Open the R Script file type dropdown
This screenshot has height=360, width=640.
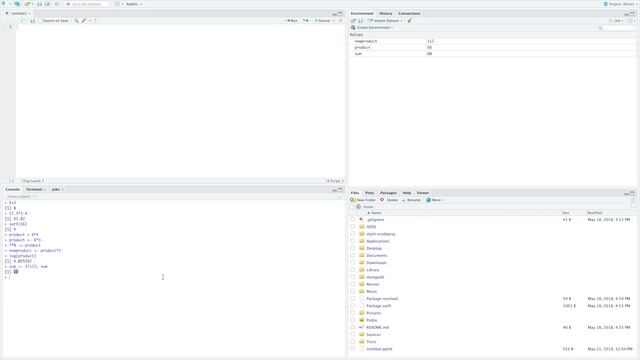pos(335,181)
